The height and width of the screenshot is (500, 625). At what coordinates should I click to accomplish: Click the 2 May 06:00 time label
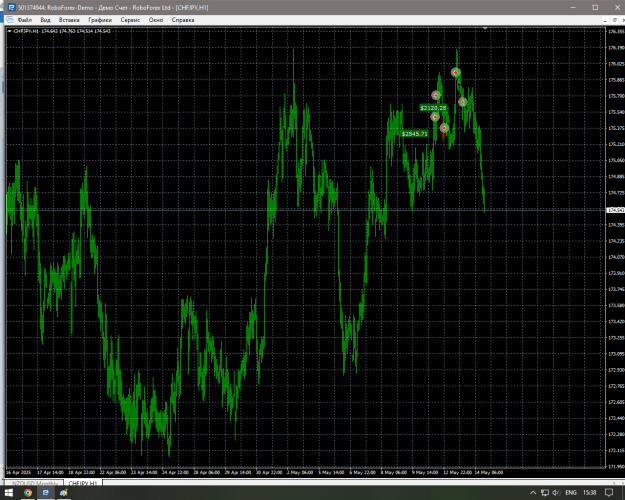(300, 472)
